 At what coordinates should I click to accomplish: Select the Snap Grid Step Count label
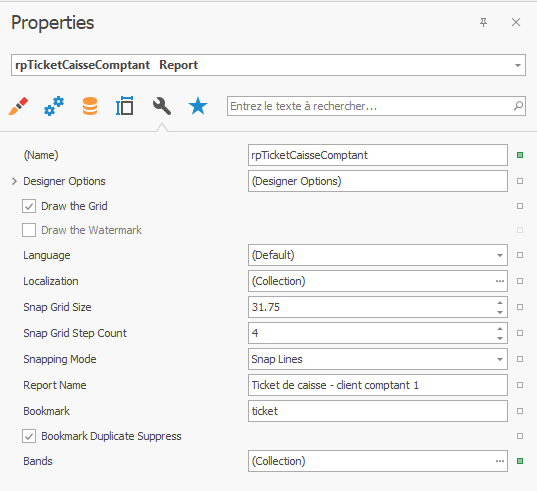click(75, 333)
